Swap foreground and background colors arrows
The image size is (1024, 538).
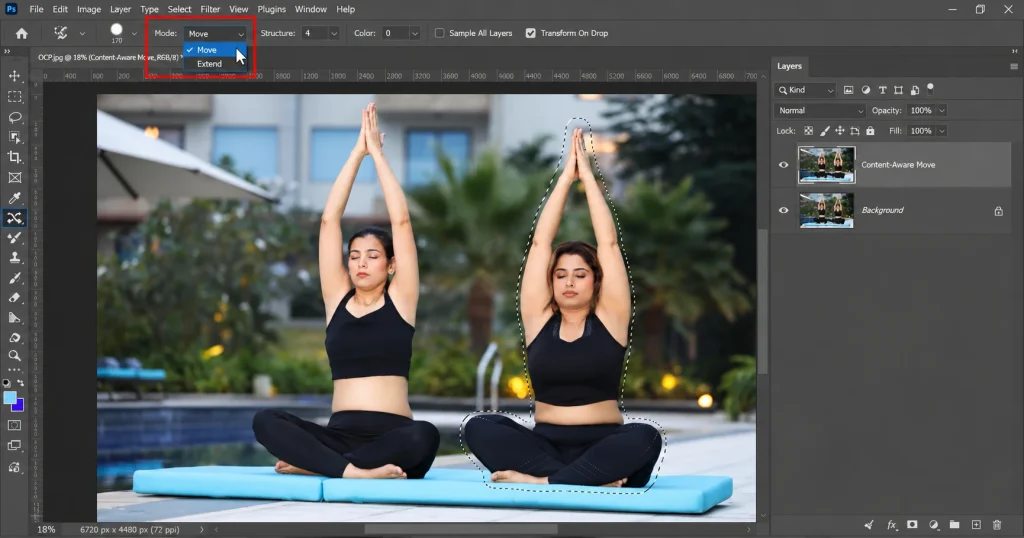tap(21, 383)
